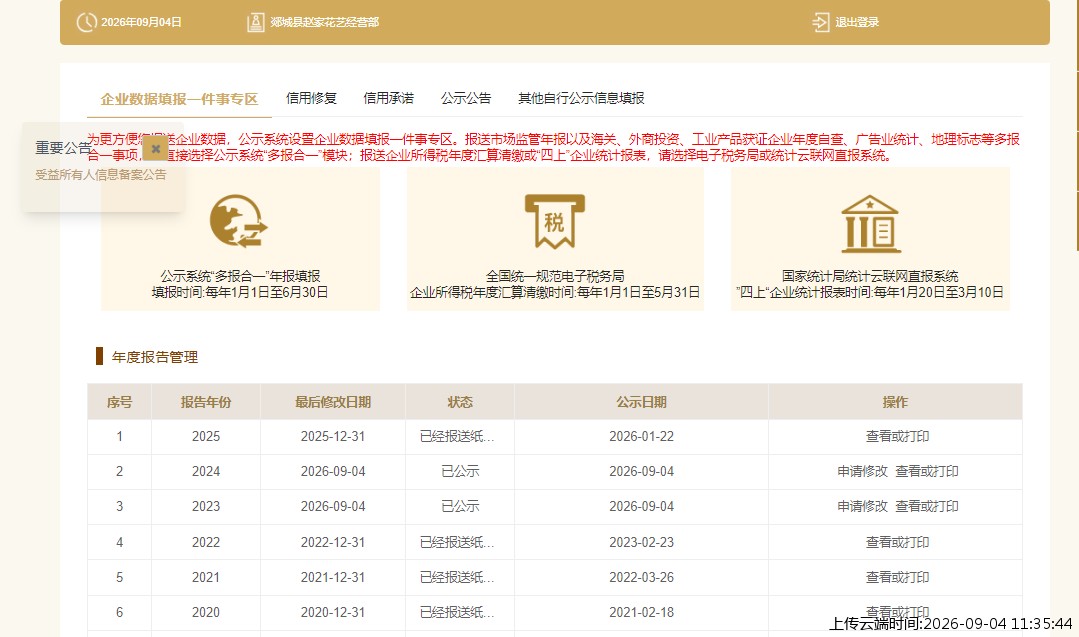Click the 2025-12-31 last modified cell
1079x637 pixels.
pos(333,436)
